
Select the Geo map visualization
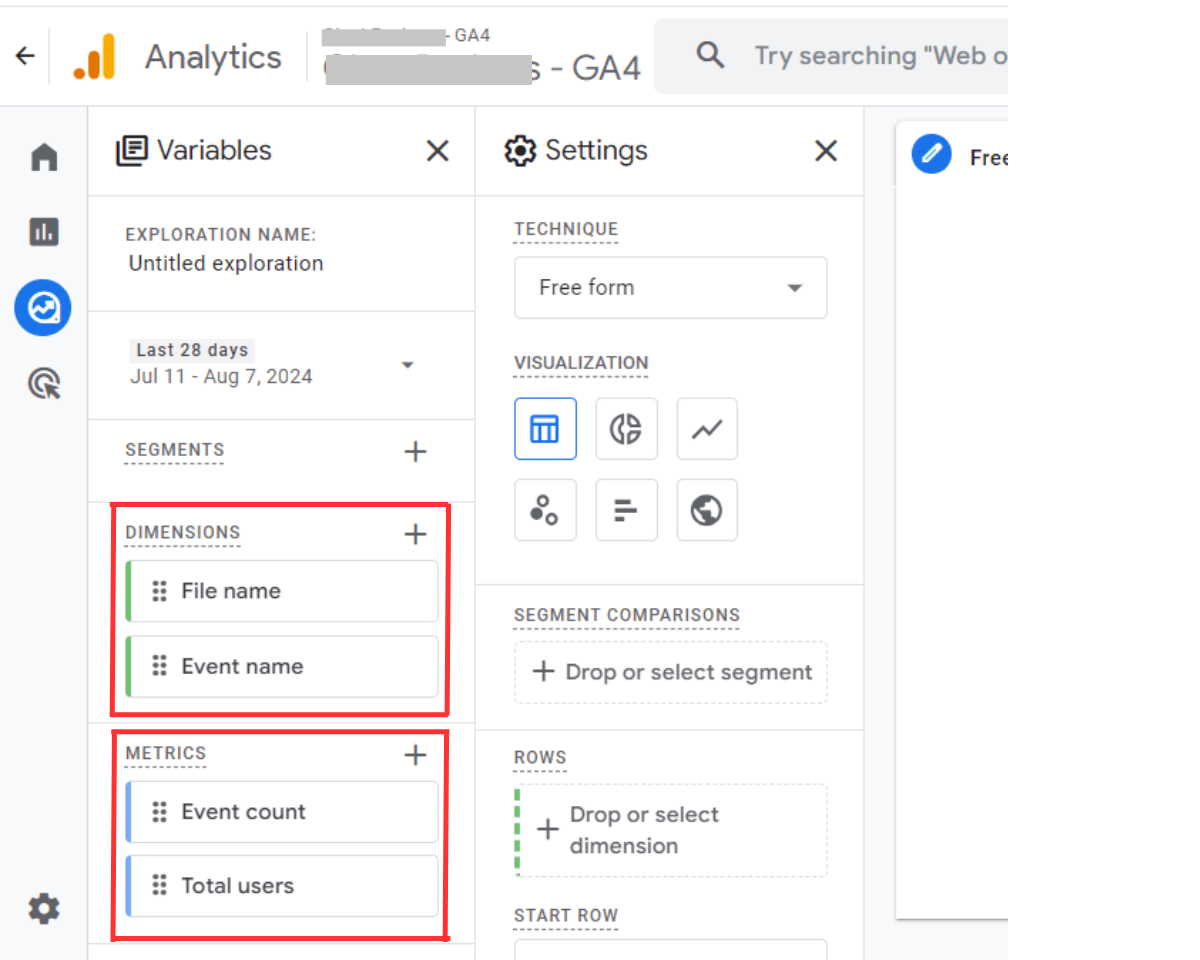point(707,510)
